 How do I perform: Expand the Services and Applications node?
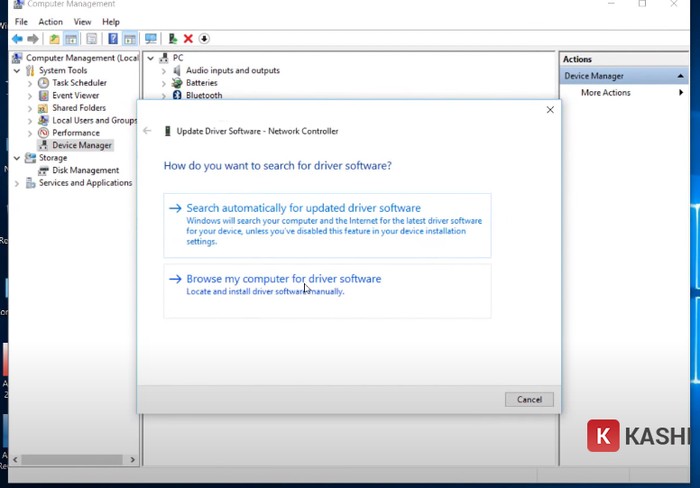point(16,183)
